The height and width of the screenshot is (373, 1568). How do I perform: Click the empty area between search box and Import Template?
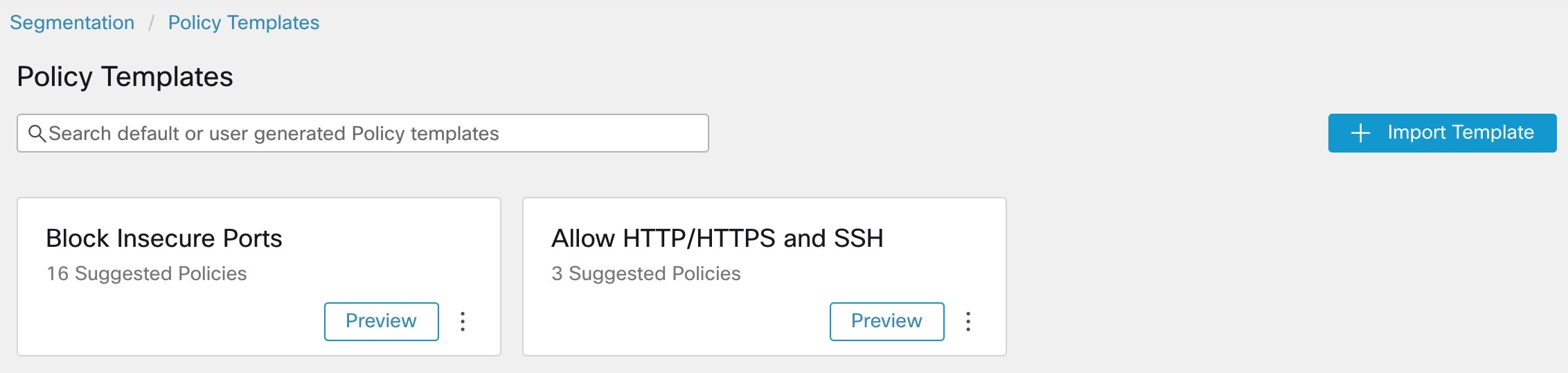click(x=1018, y=133)
